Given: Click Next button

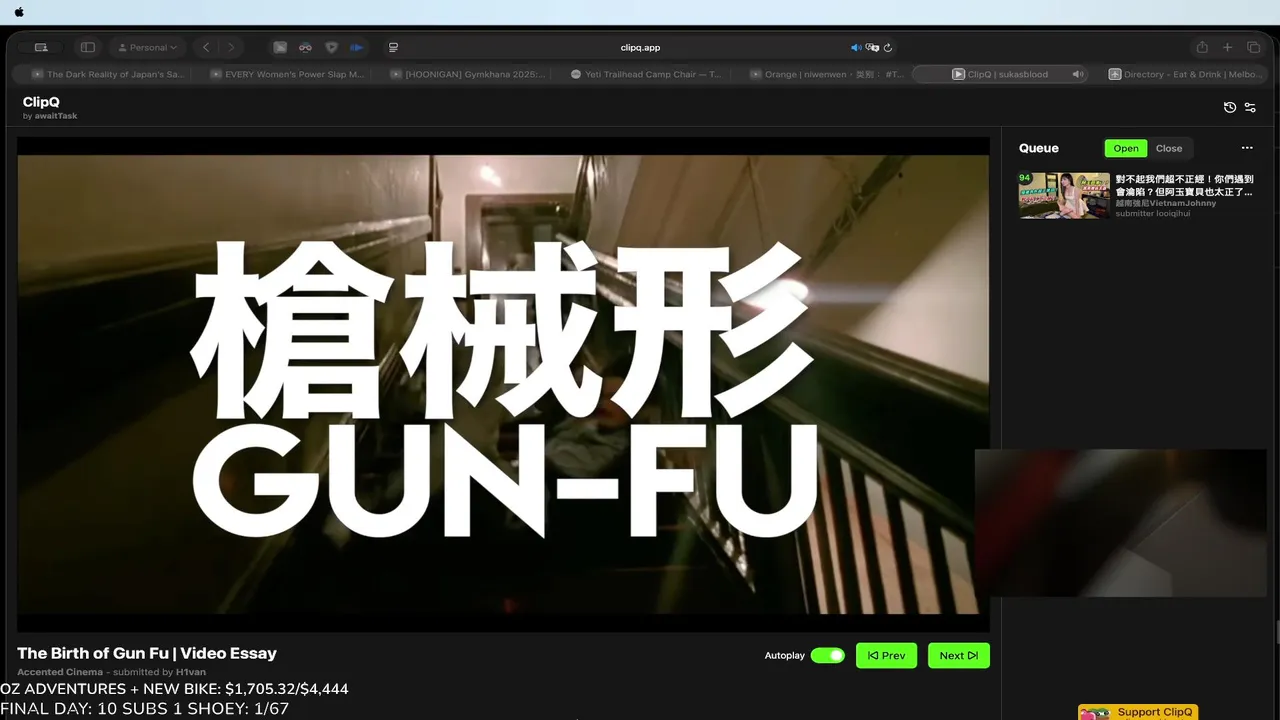Looking at the screenshot, I should click(958, 655).
